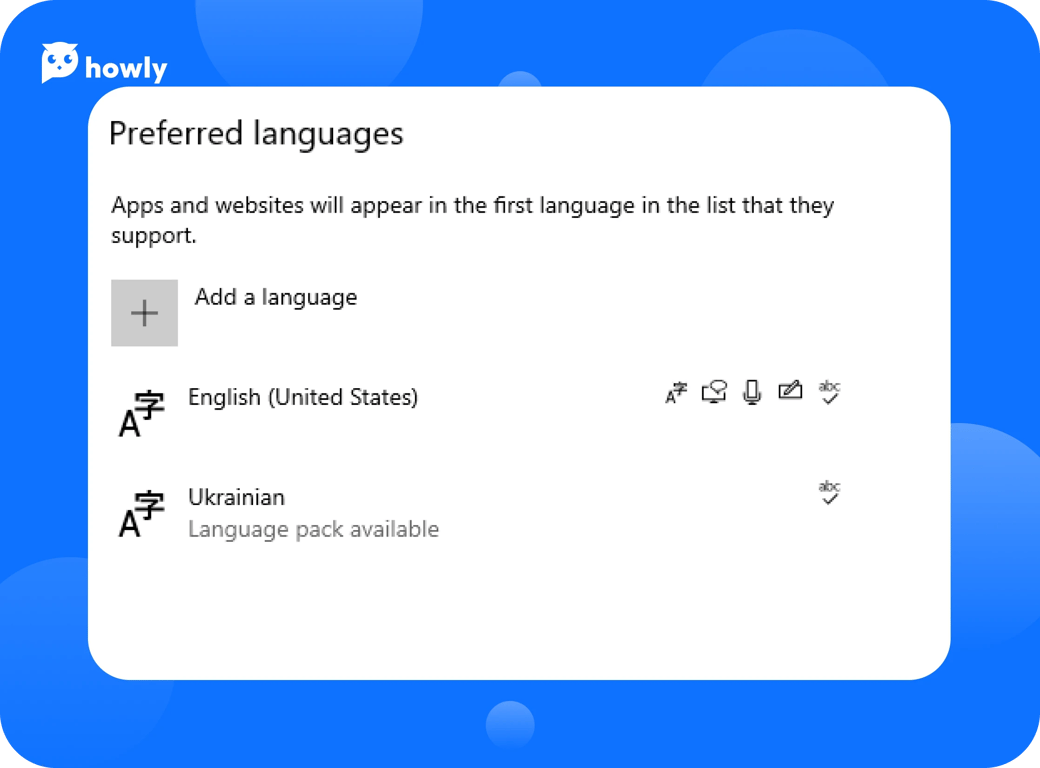The image size is (1040, 768).
Task: Click the "Language pack available" text
Action: coord(313,529)
